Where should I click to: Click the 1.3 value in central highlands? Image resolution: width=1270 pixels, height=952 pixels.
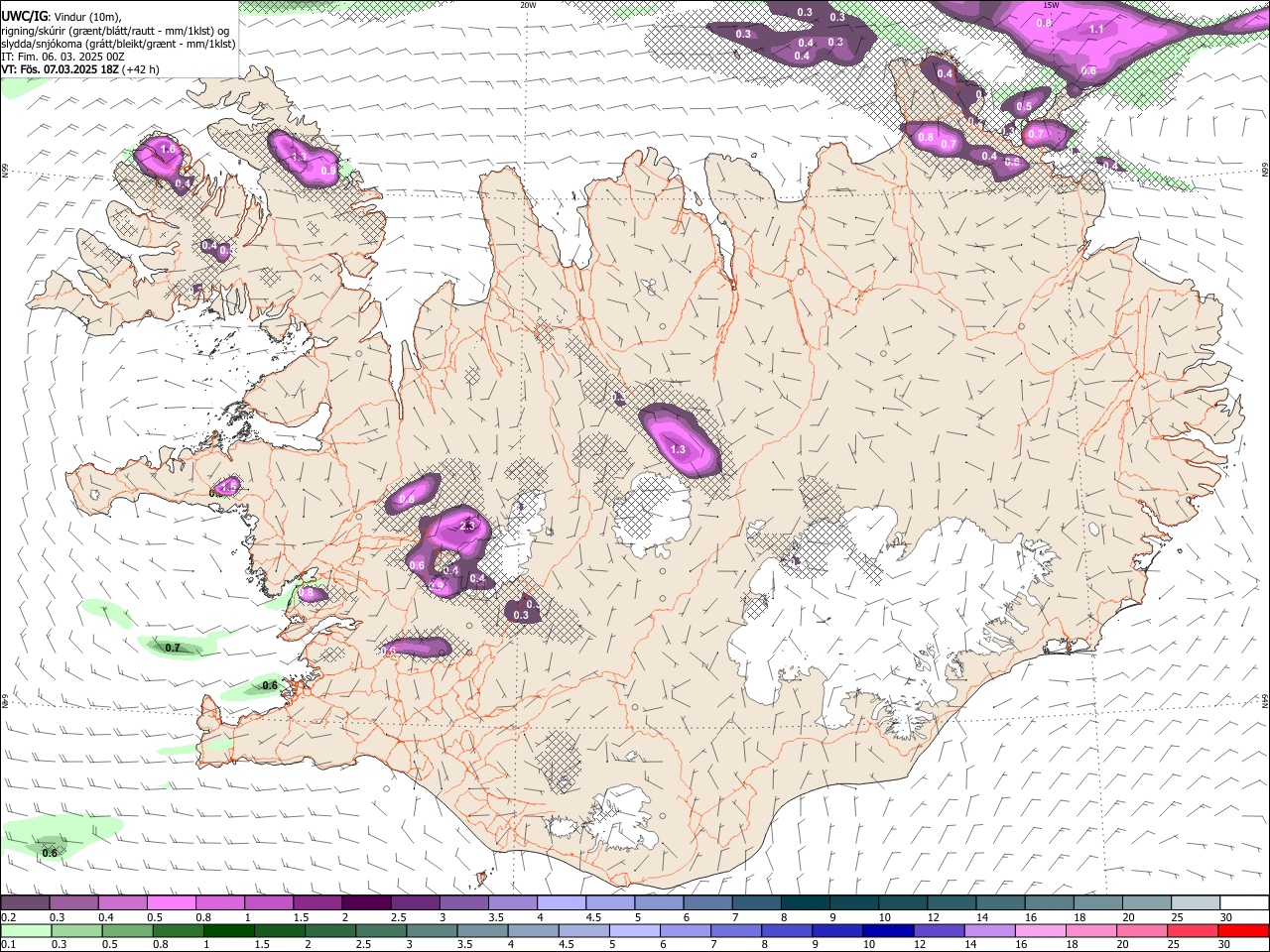tap(679, 450)
